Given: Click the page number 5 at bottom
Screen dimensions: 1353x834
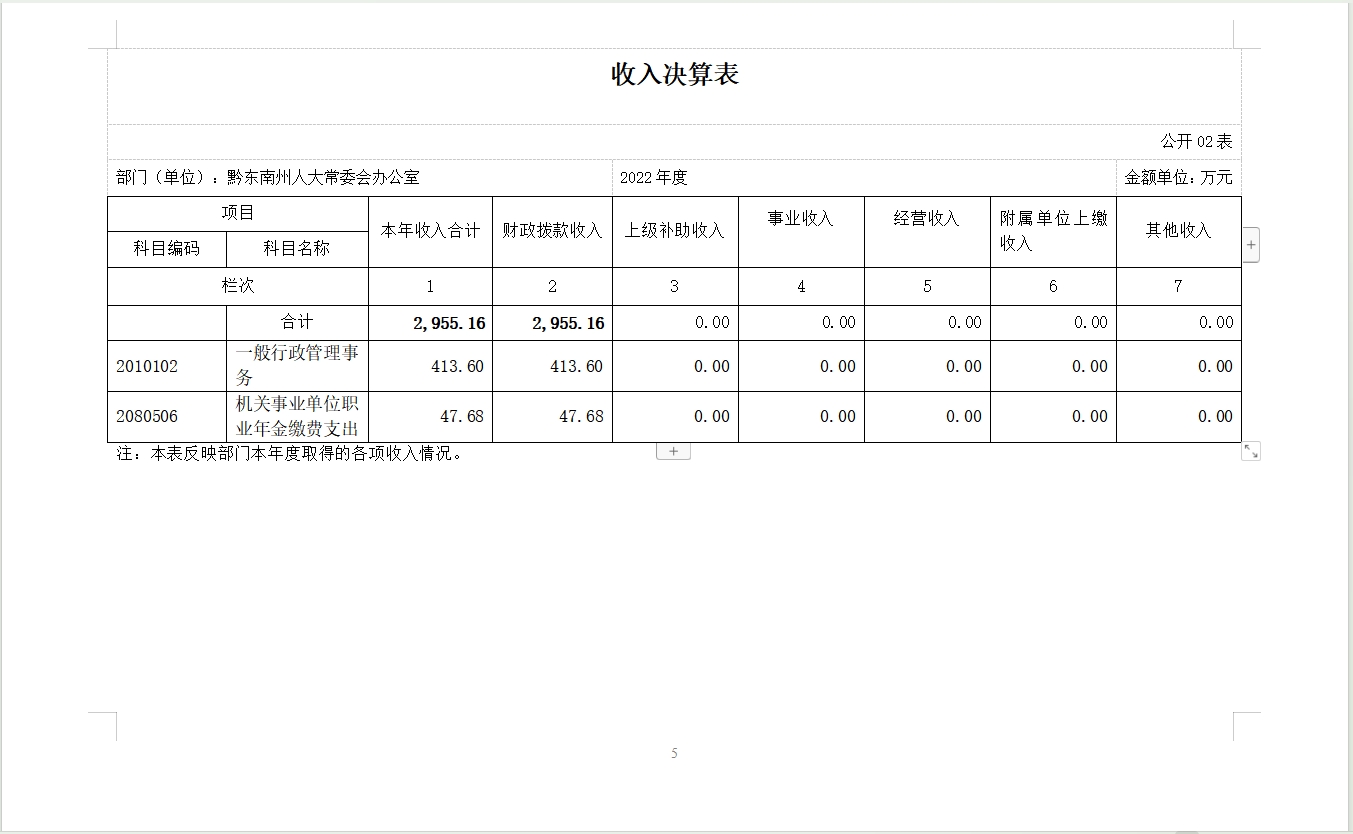Looking at the screenshot, I should tap(674, 753).
